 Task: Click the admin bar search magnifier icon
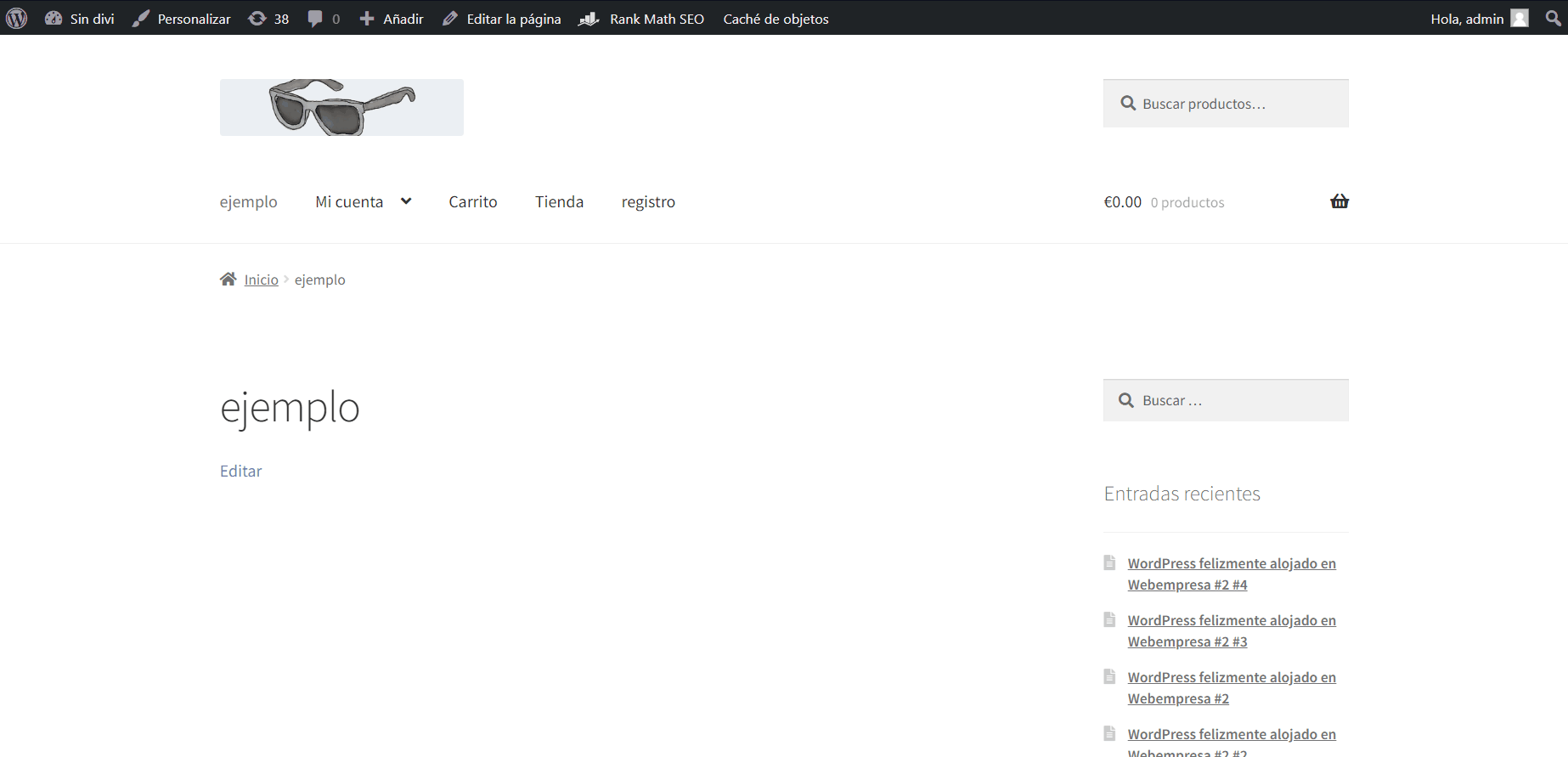click(x=1553, y=18)
